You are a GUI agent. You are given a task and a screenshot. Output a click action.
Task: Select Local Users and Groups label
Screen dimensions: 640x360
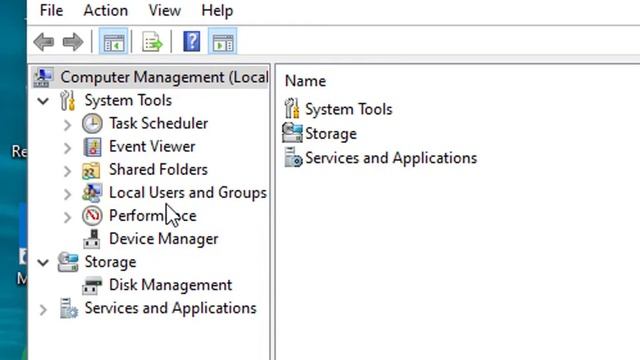(x=188, y=193)
